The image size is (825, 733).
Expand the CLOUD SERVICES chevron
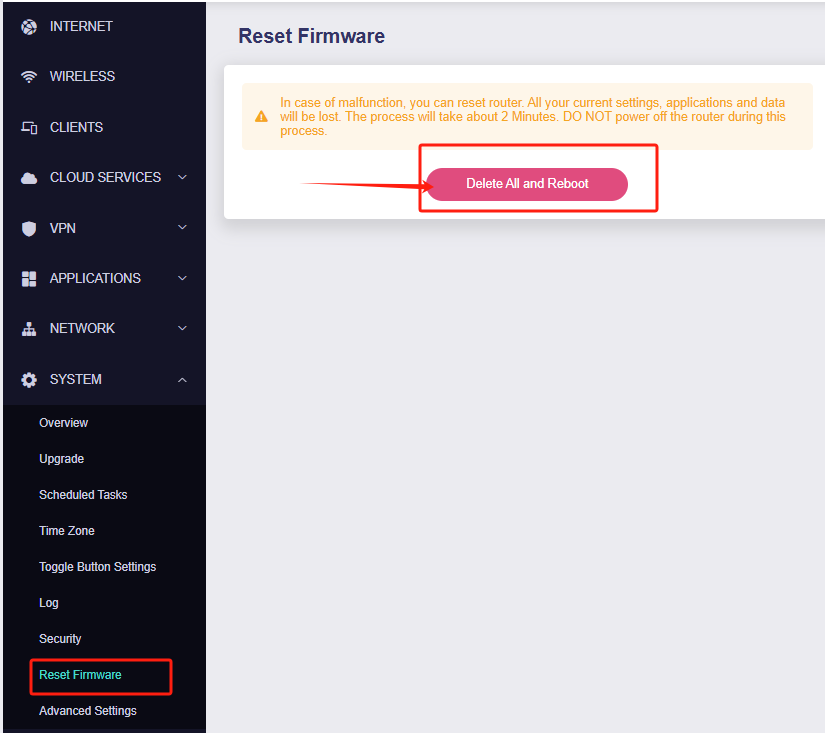[182, 177]
